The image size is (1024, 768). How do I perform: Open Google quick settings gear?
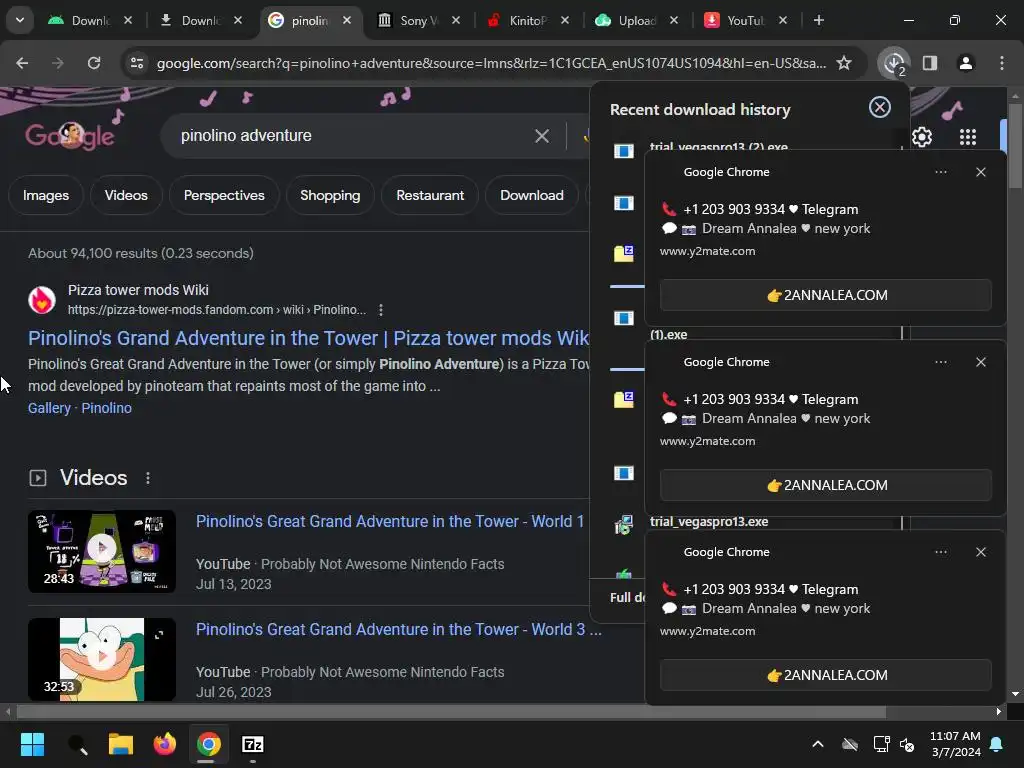coord(921,137)
